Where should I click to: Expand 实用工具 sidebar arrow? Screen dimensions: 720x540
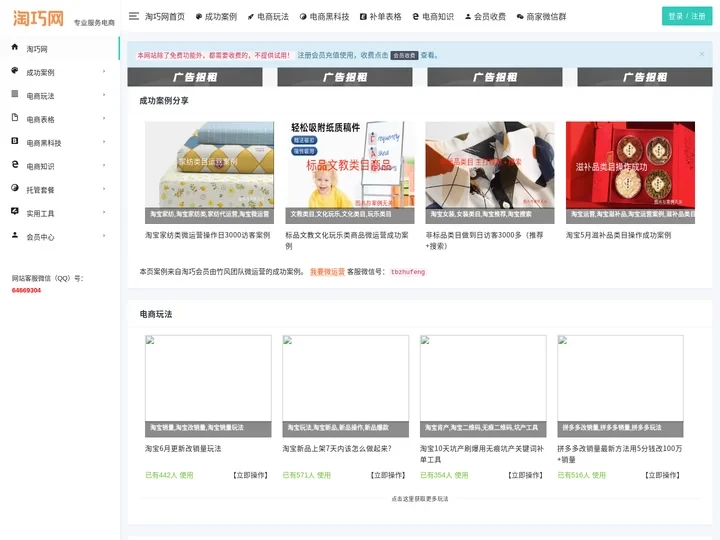click(104, 212)
